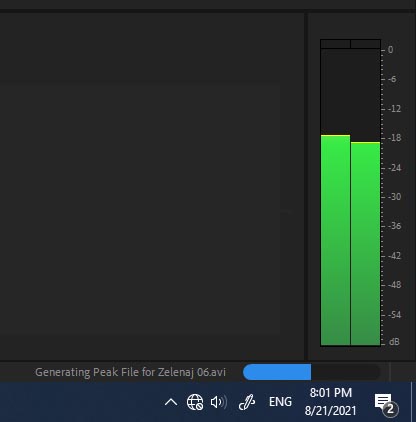The image size is (416, 422).
Task: Click the 8/21/2021 date in the taskbar
Action: 330,410
